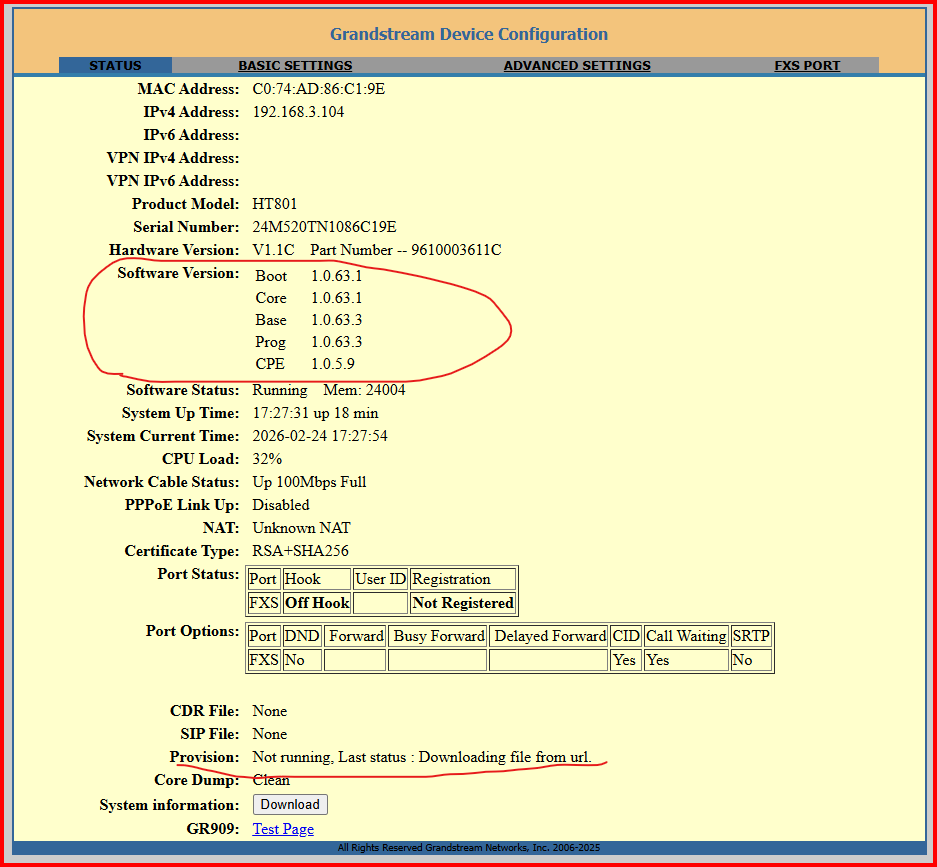Click the SRTP column header cell

[x=750, y=636]
